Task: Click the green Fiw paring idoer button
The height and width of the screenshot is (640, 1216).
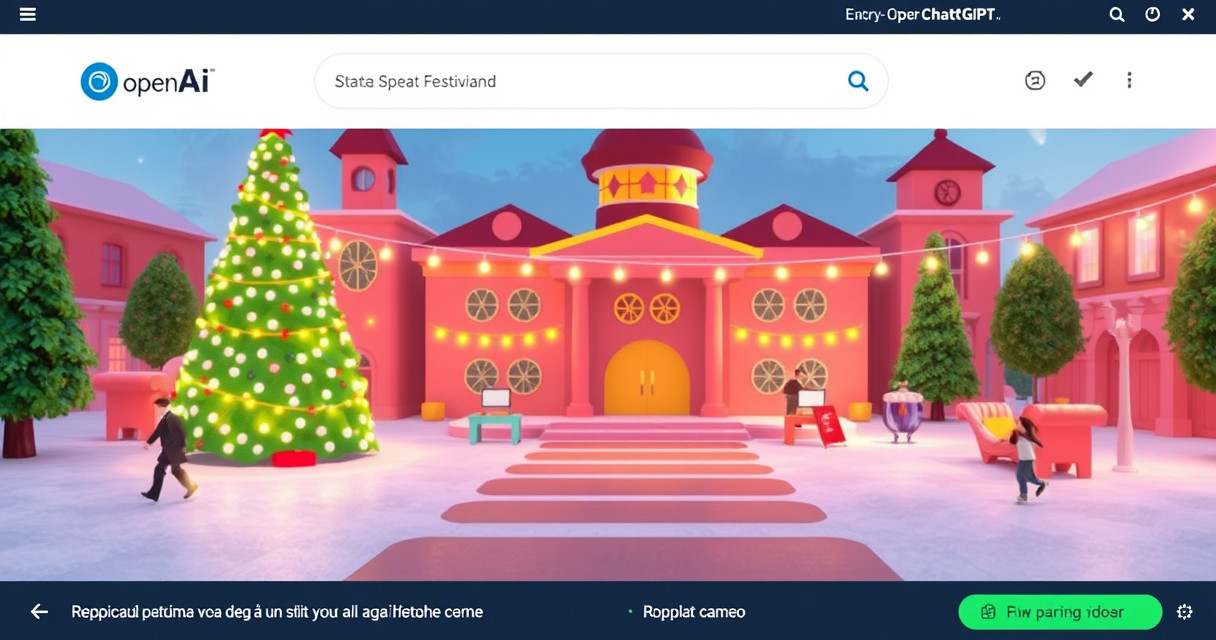Action: pos(1060,612)
